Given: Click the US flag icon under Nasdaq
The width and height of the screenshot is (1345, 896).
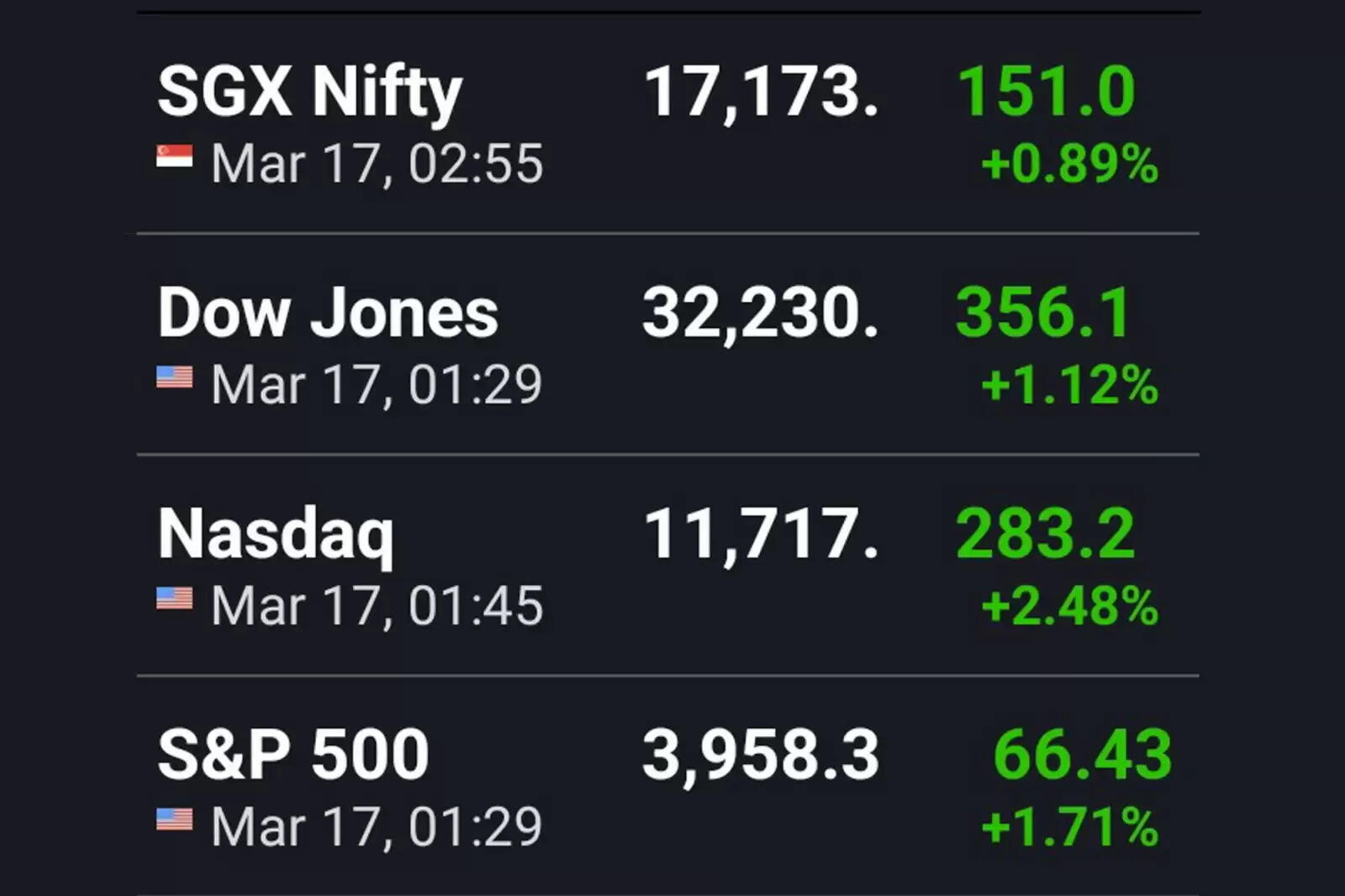Looking at the screenshot, I should (x=174, y=598).
